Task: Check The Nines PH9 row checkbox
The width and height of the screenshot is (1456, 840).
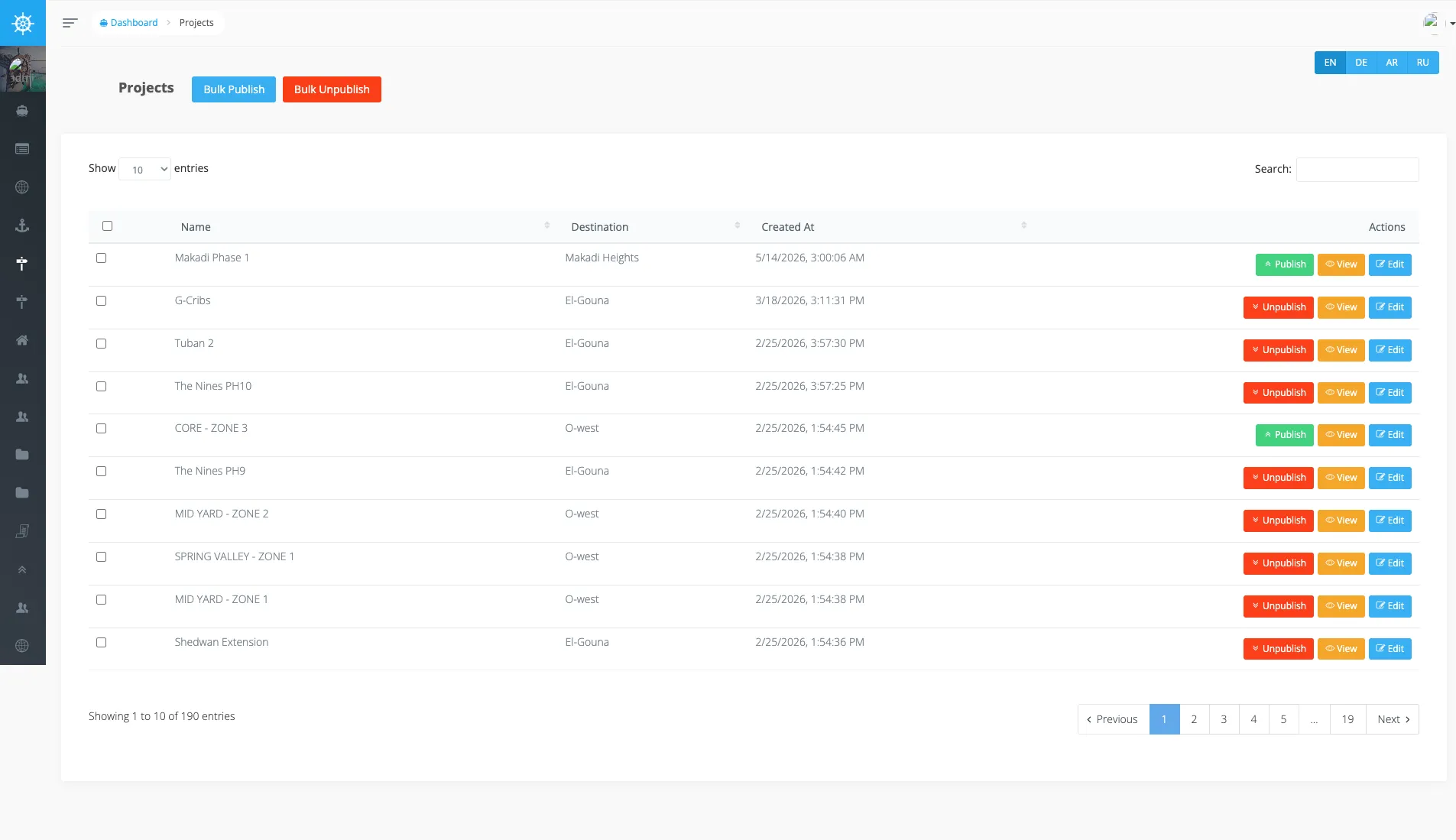Action: click(x=101, y=471)
